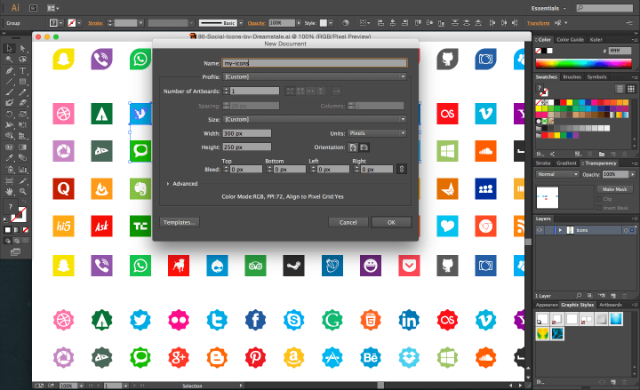Show swatches in list view
The width and height of the screenshot is (640, 390).
point(620,89)
